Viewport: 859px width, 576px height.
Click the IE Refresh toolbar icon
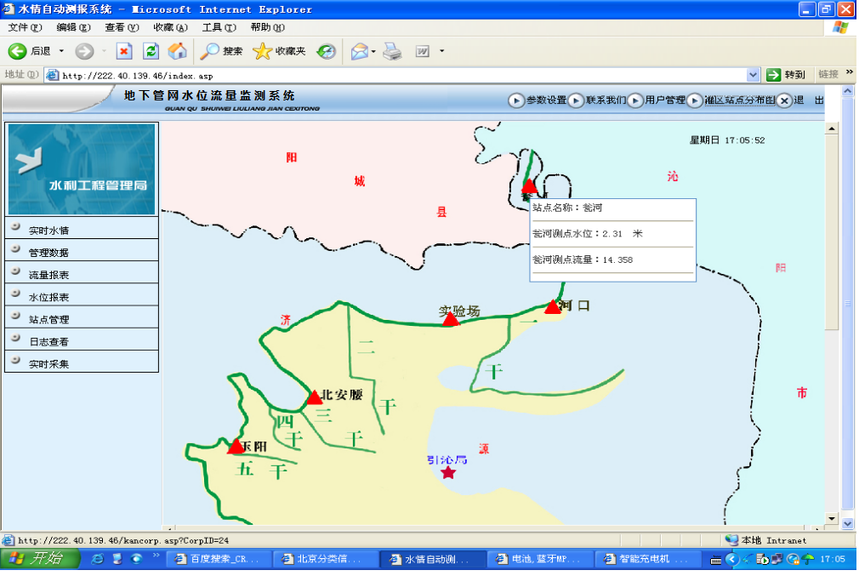(x=151, y=52)
